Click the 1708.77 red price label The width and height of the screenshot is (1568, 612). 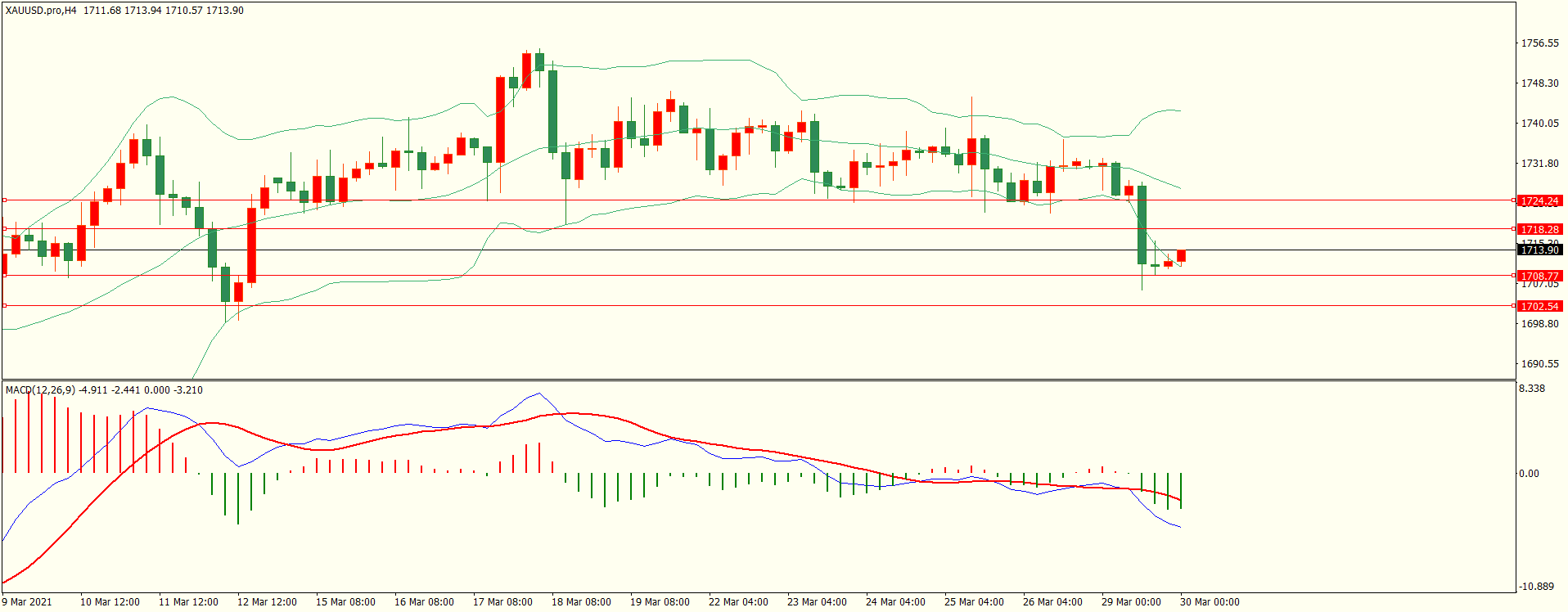(1539, 276)
